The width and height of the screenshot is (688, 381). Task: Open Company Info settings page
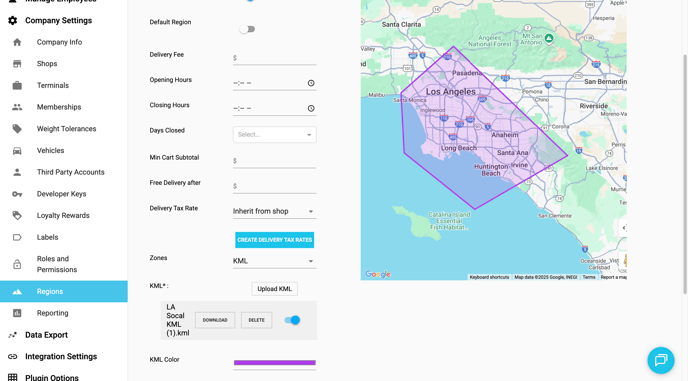click(x=59, y=42)
